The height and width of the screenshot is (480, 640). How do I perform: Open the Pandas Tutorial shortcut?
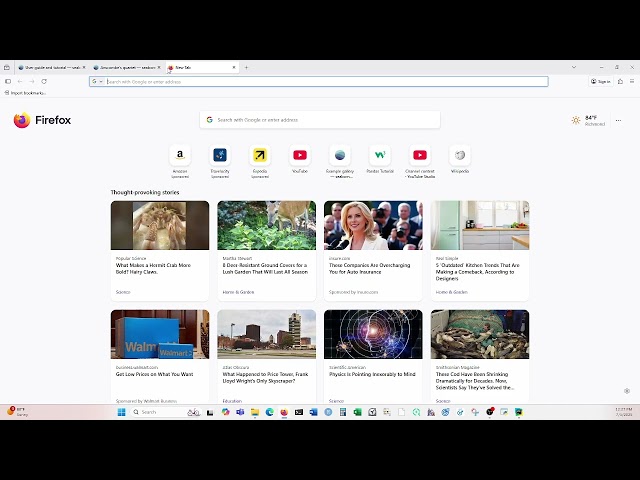380,156
